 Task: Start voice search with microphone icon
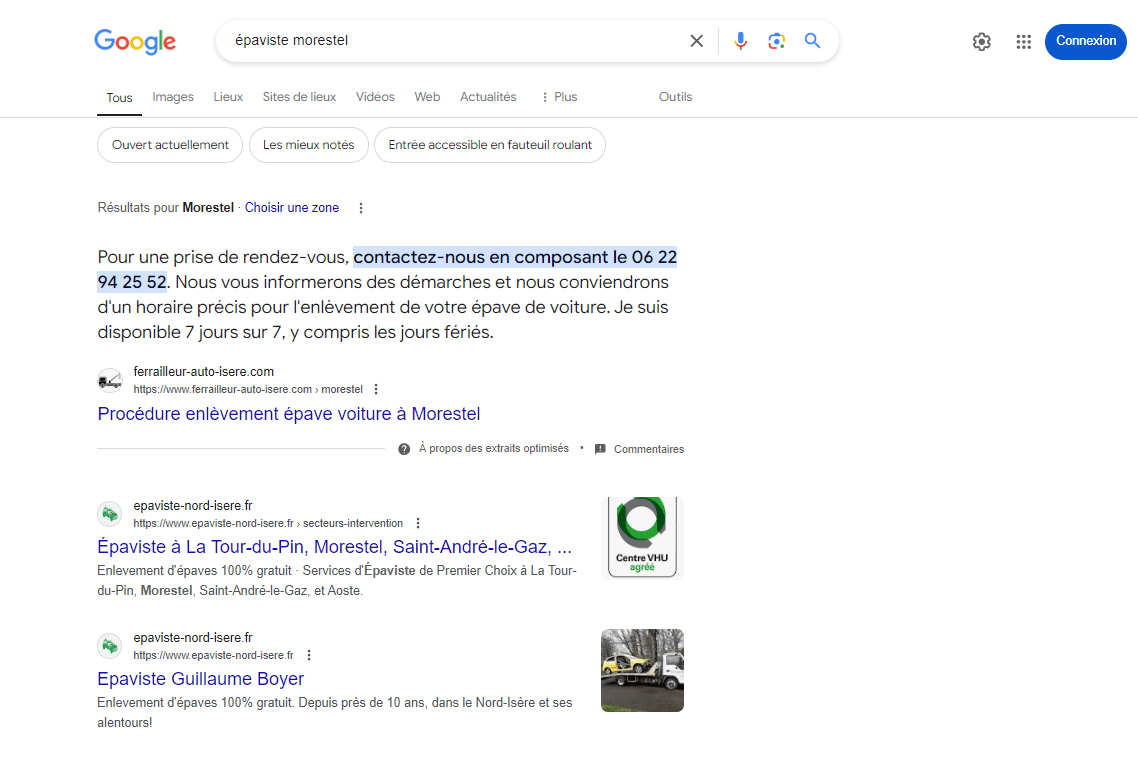(740, 41)
